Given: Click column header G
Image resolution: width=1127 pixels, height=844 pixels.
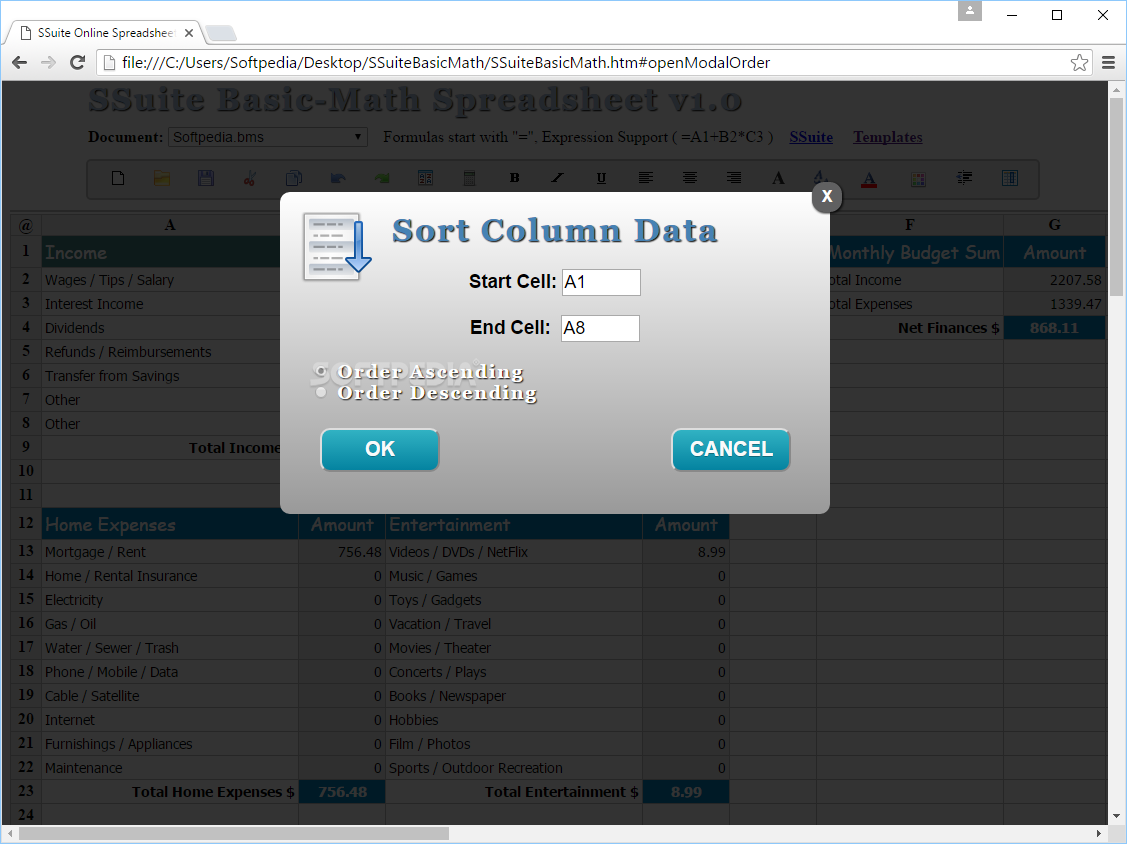Looking at the screenshot, I should (x=1054, y=225).
